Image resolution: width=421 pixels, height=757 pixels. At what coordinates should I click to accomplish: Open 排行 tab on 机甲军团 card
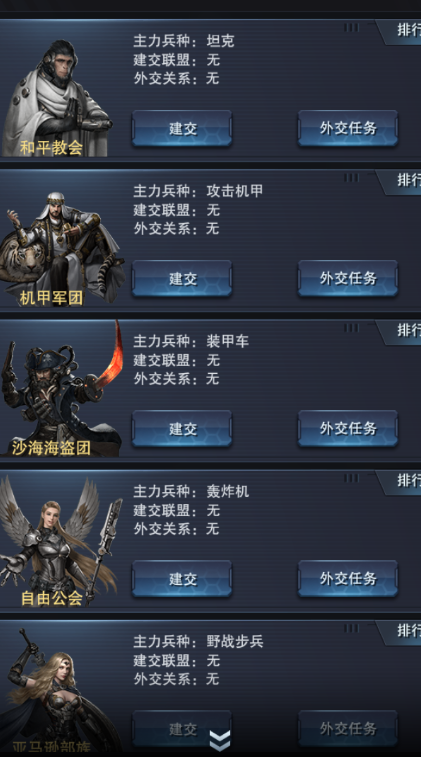(401, 182)
